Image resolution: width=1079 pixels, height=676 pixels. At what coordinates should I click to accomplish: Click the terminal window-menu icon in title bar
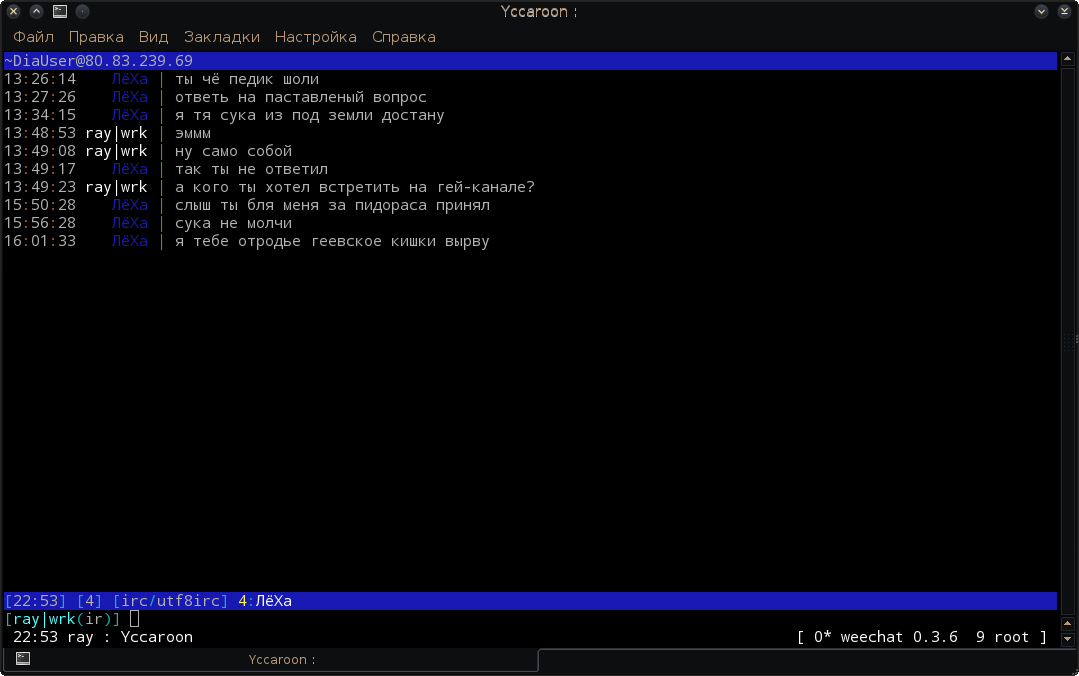(59, 12)
